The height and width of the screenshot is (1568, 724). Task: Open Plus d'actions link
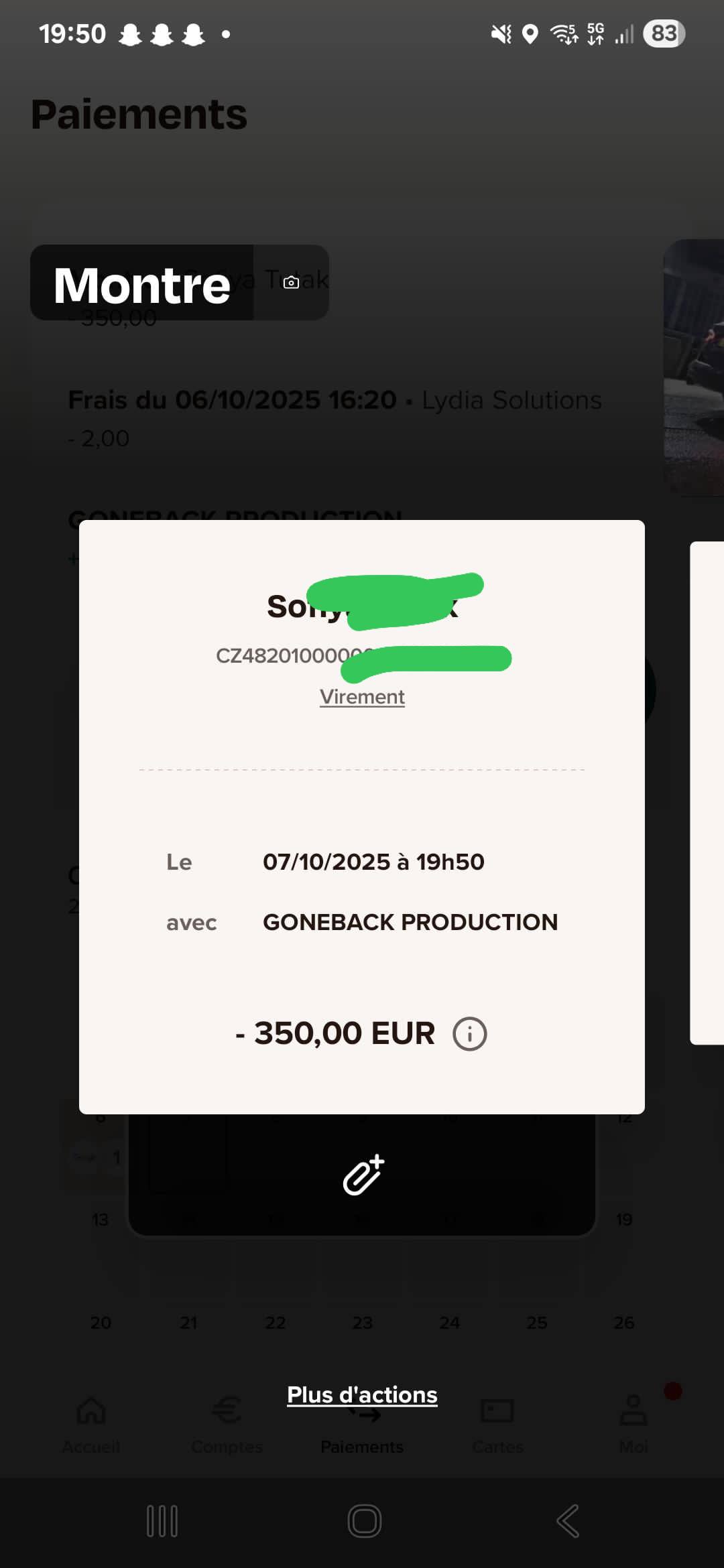coord(362,1394)
